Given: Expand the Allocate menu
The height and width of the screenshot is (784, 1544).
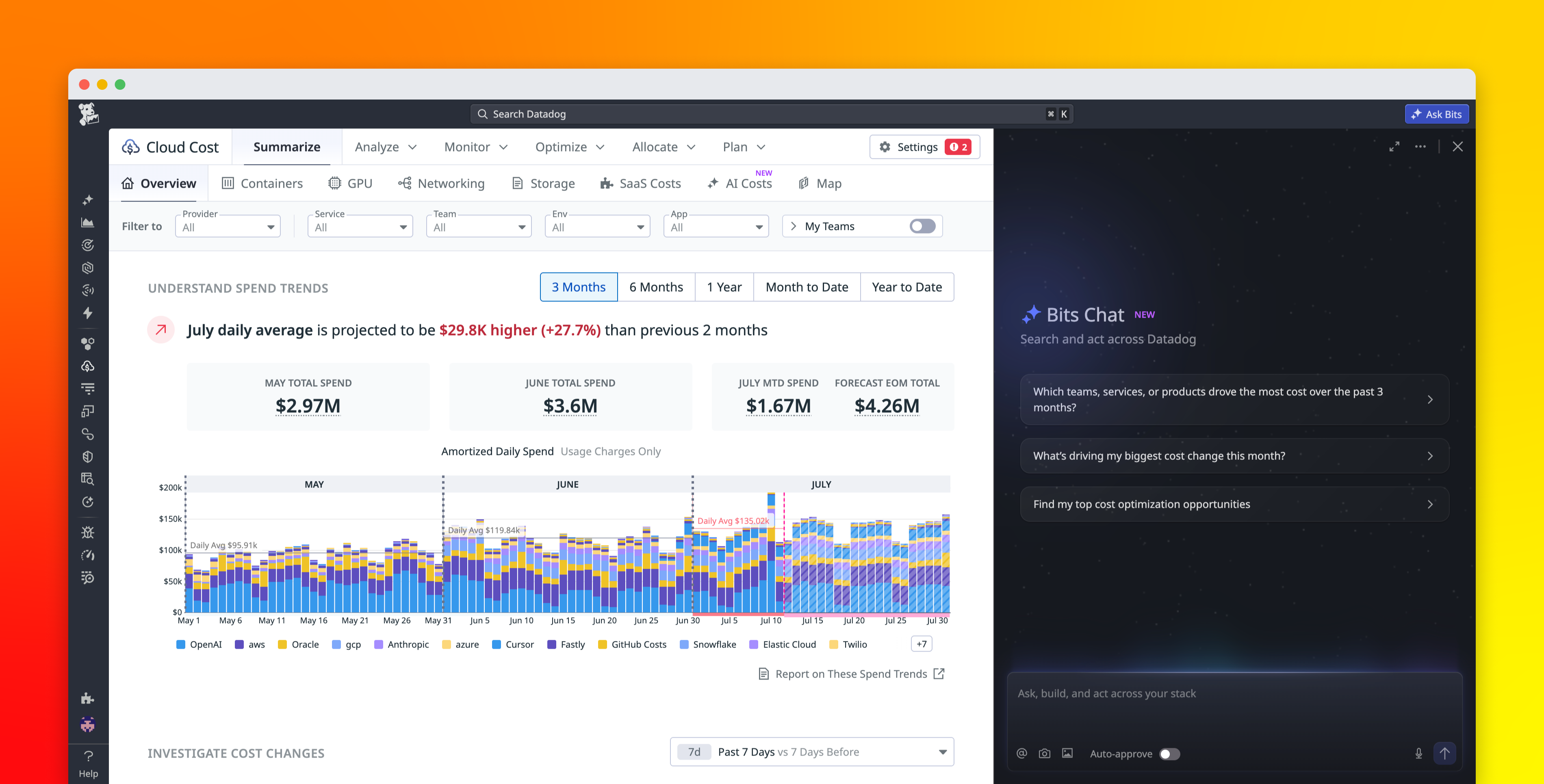Looking at the screenshot, I should (x=664, y=147).
